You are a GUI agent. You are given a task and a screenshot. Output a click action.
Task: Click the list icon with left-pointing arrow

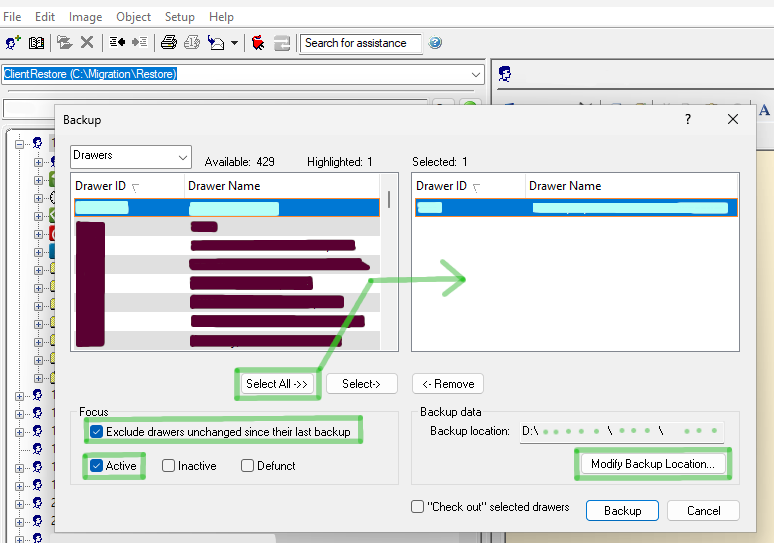coord(117,42)
